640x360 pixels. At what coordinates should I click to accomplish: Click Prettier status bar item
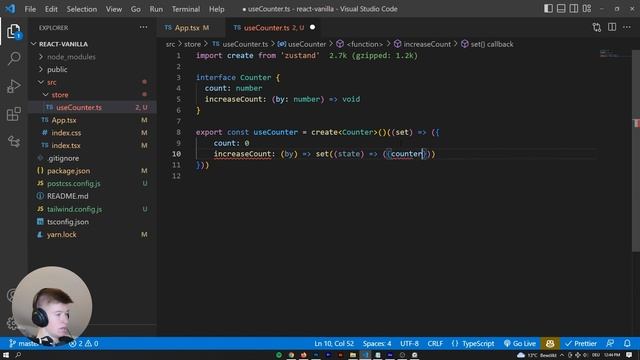point(580,344)
